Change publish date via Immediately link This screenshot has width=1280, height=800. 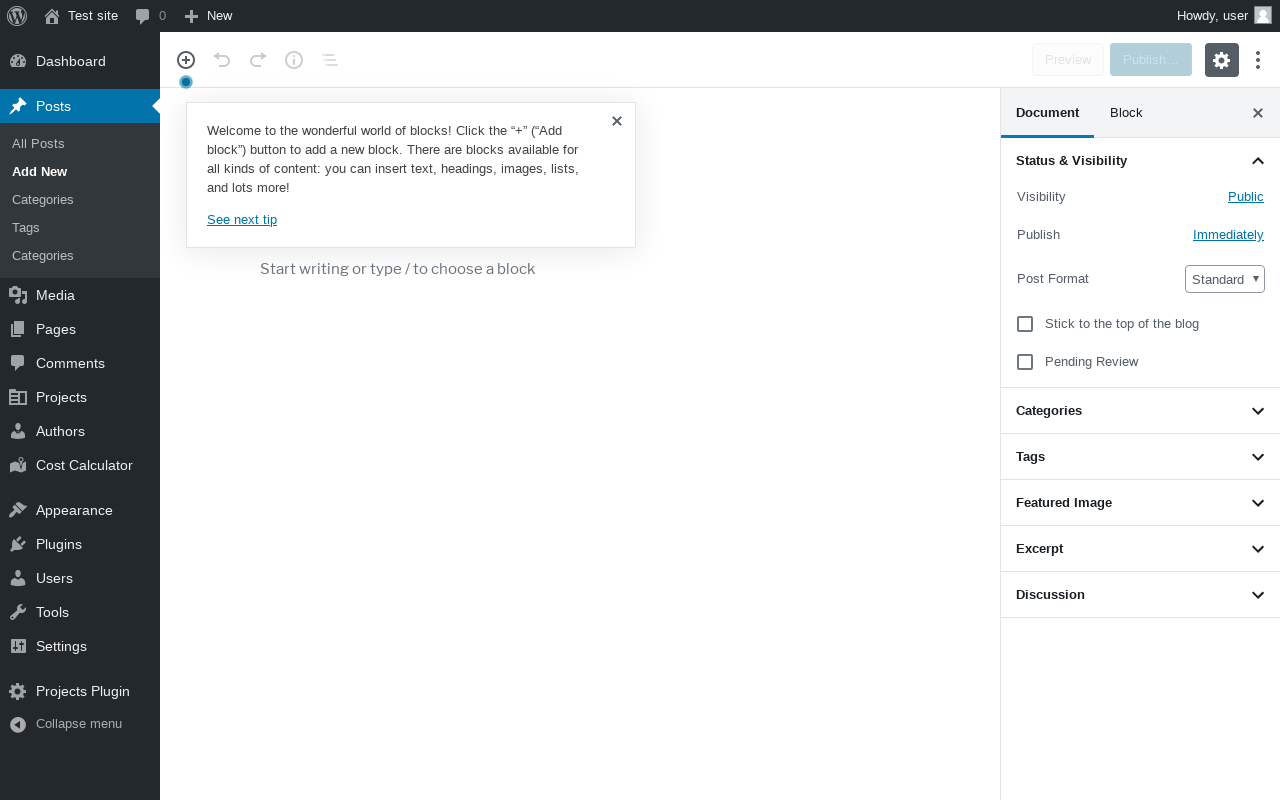(1228, 235)
